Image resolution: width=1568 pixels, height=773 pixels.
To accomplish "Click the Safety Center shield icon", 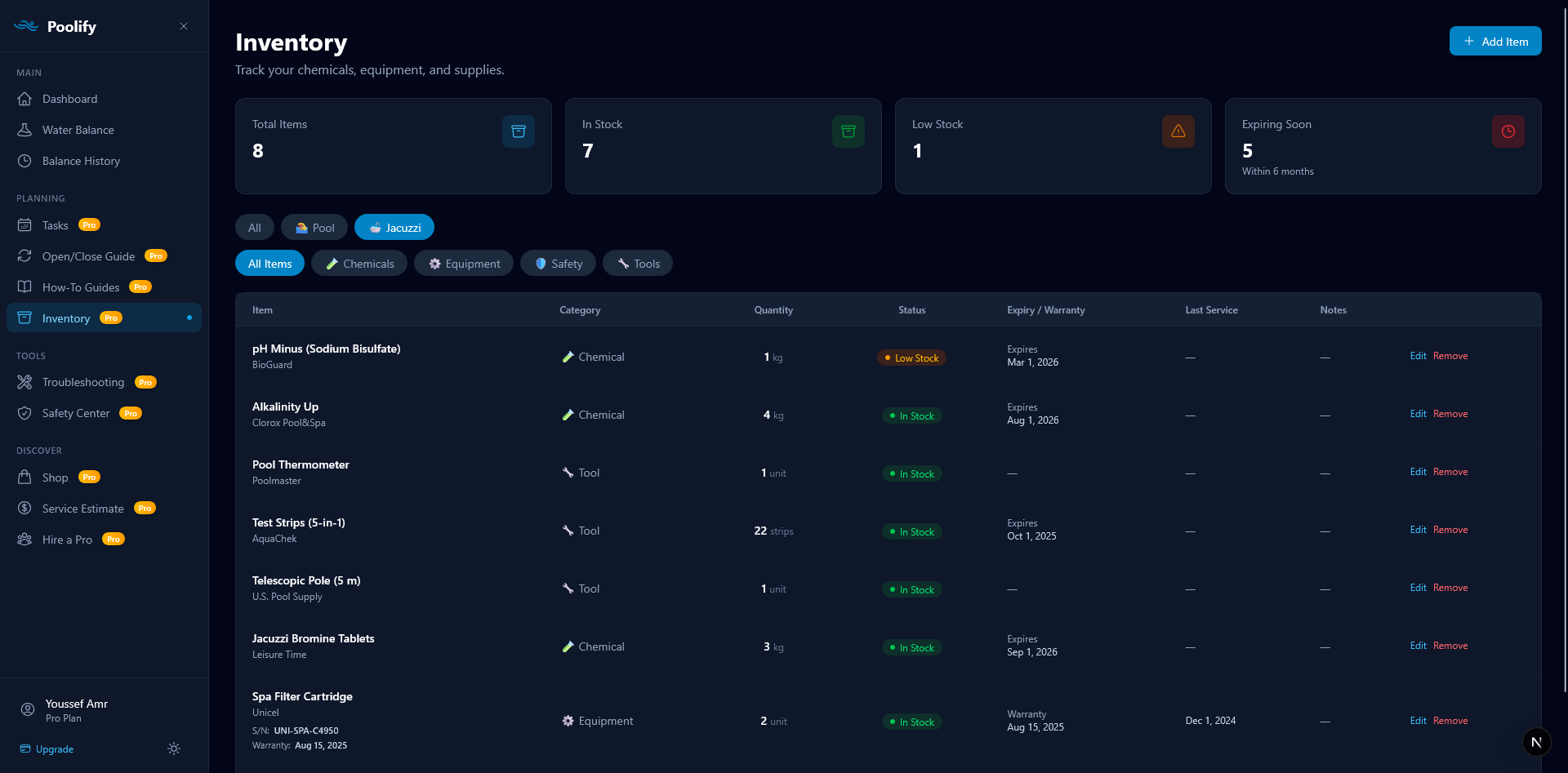I will click(24, 413).
